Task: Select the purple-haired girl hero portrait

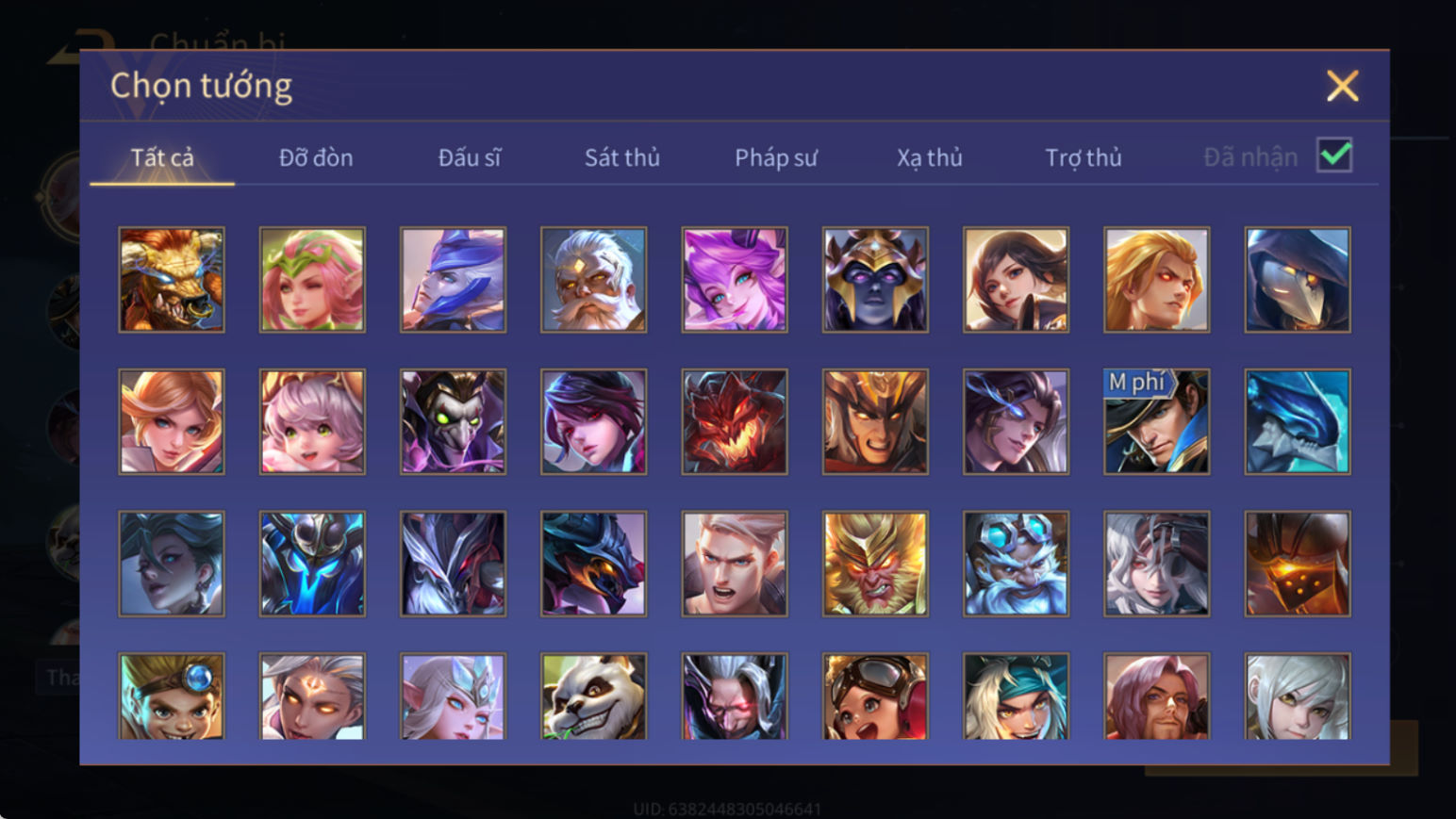Action: 735,280
